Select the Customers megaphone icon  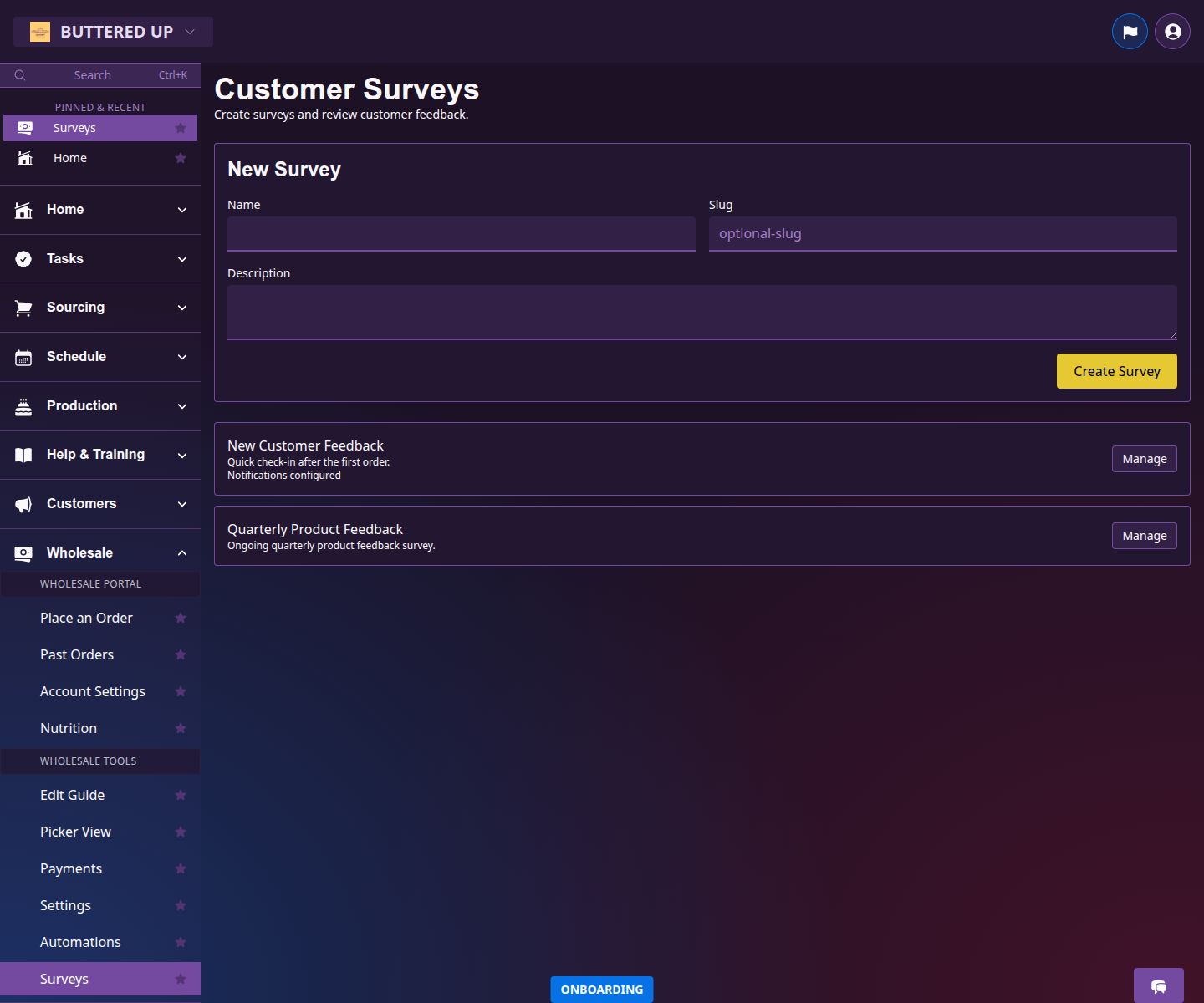click(23, 504)
